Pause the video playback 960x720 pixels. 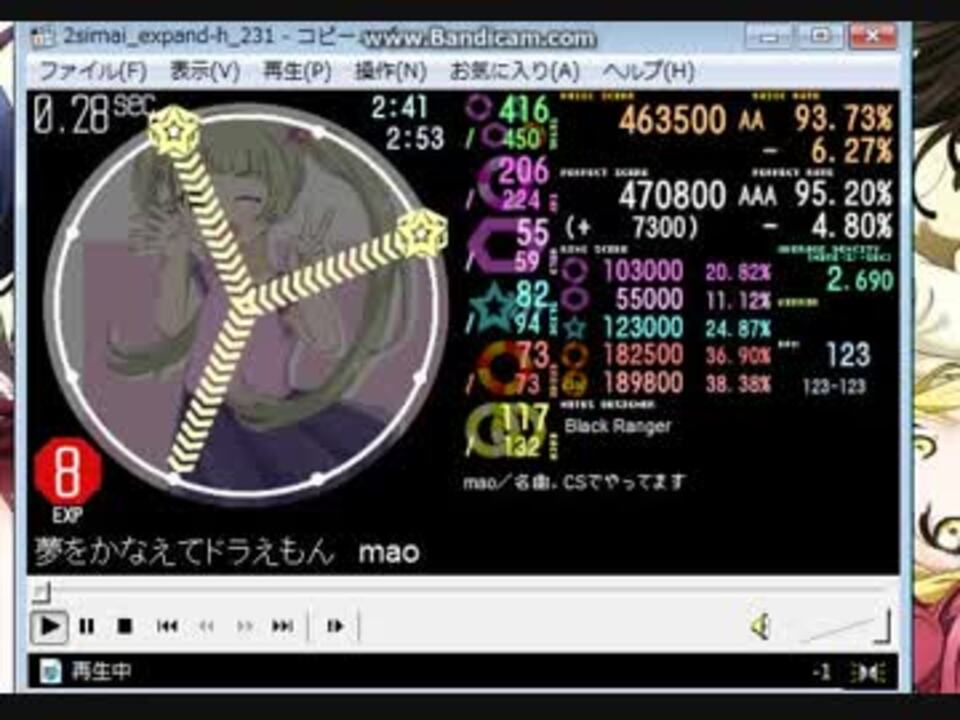[x=87, y=626]
